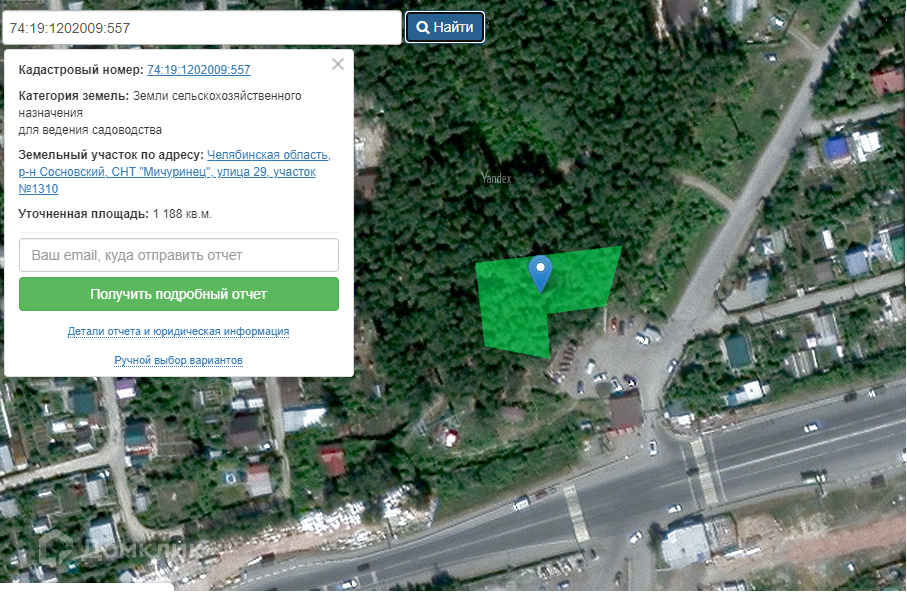This screenshot has width=907, height=592.
Task: Click the teal-roofed building east of intersection
Action: (738, 350)
